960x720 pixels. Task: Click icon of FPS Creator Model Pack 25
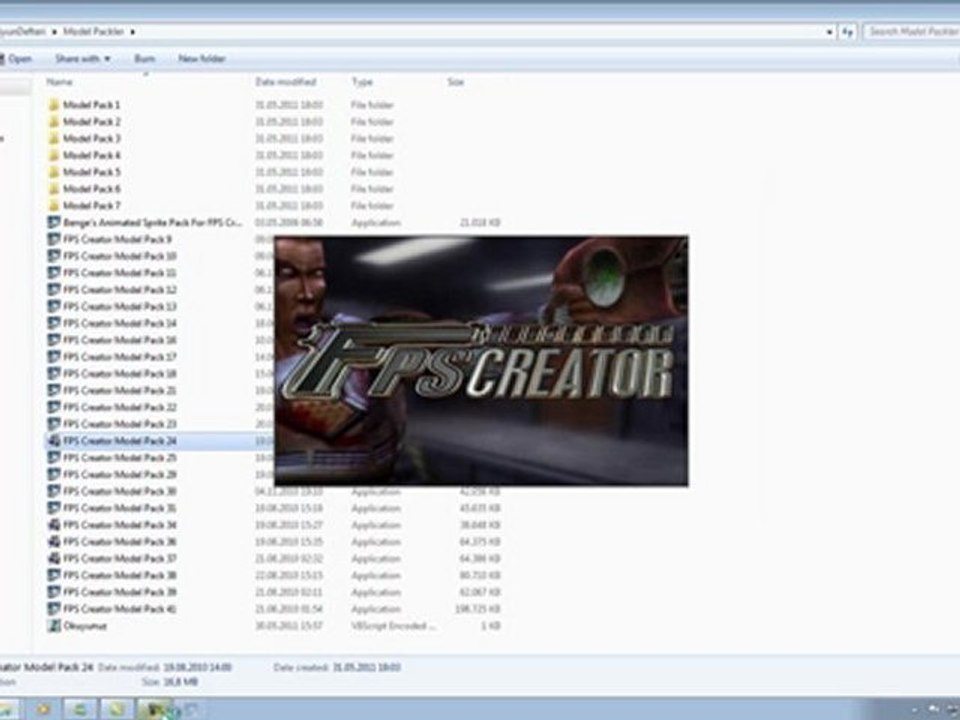point(54,457)
